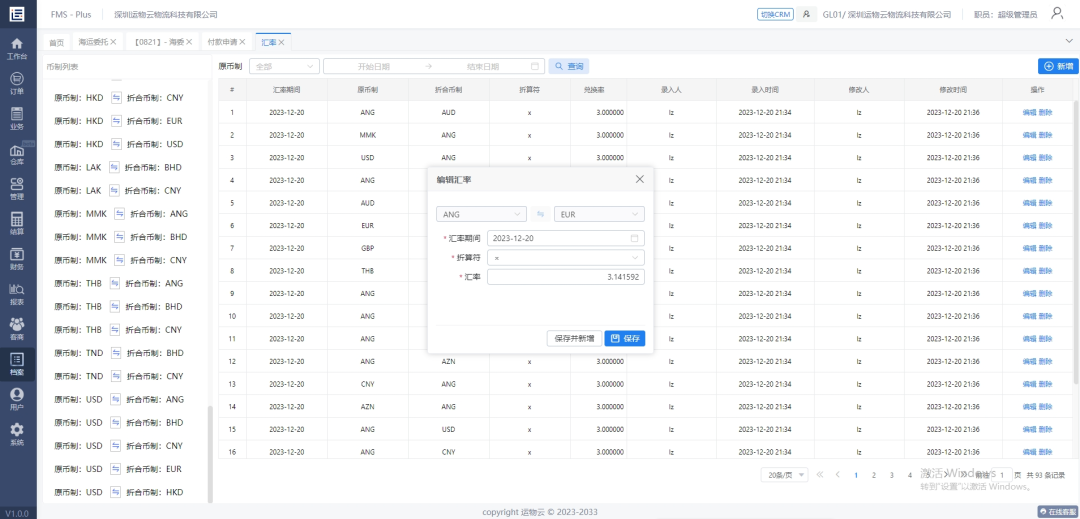Click the FMS logo icon at top-left
Viewport: 1080px width, 519px height.
(17, 14)
